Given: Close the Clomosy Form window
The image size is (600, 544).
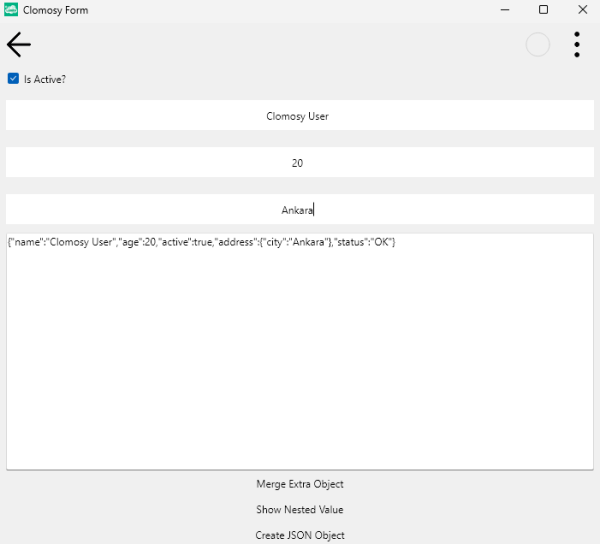Looking at the screenshot, I should (x=582, y=10).
